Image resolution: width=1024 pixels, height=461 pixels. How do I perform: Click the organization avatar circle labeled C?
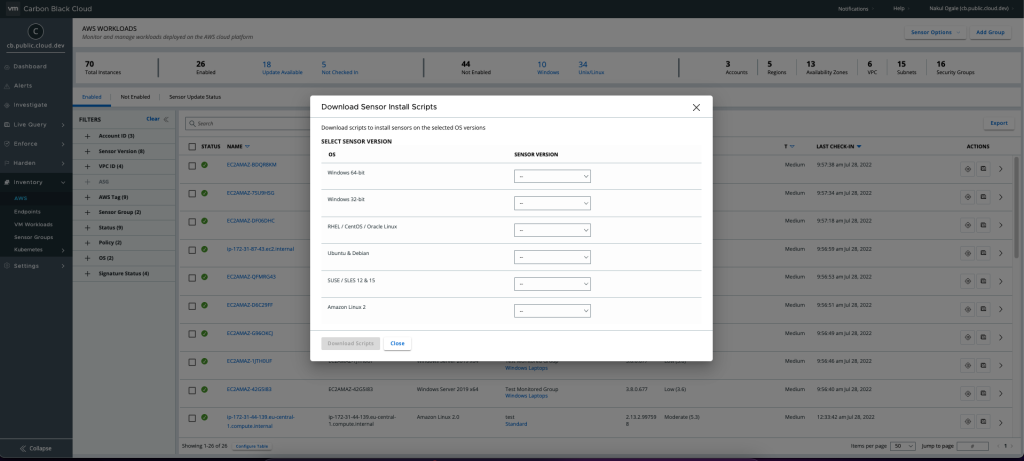point(36,31)
